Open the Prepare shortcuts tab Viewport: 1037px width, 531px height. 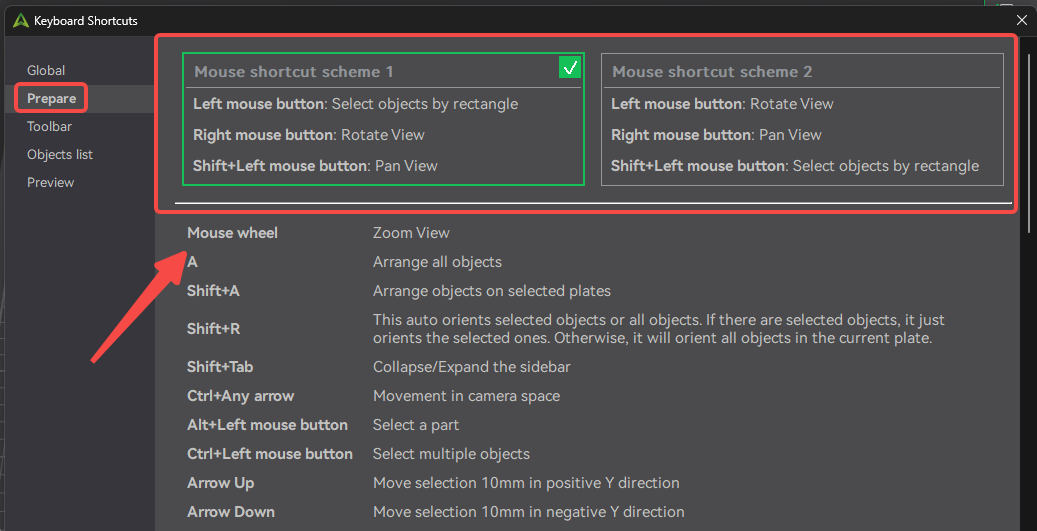pyautogui.click(x=52, y=99)
